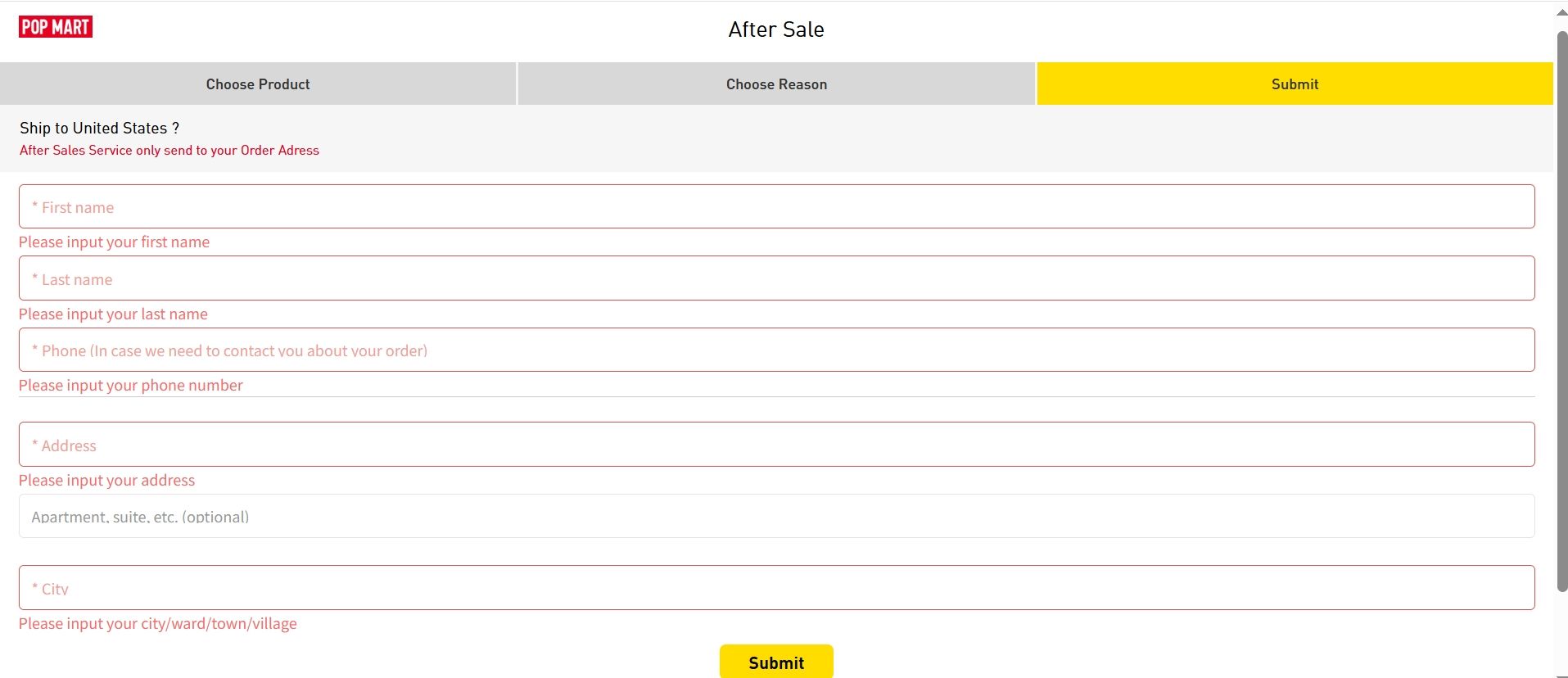Viewport: 1568px width, 678px height.
Task: Click into the Last name field
Action: point(776,278)
